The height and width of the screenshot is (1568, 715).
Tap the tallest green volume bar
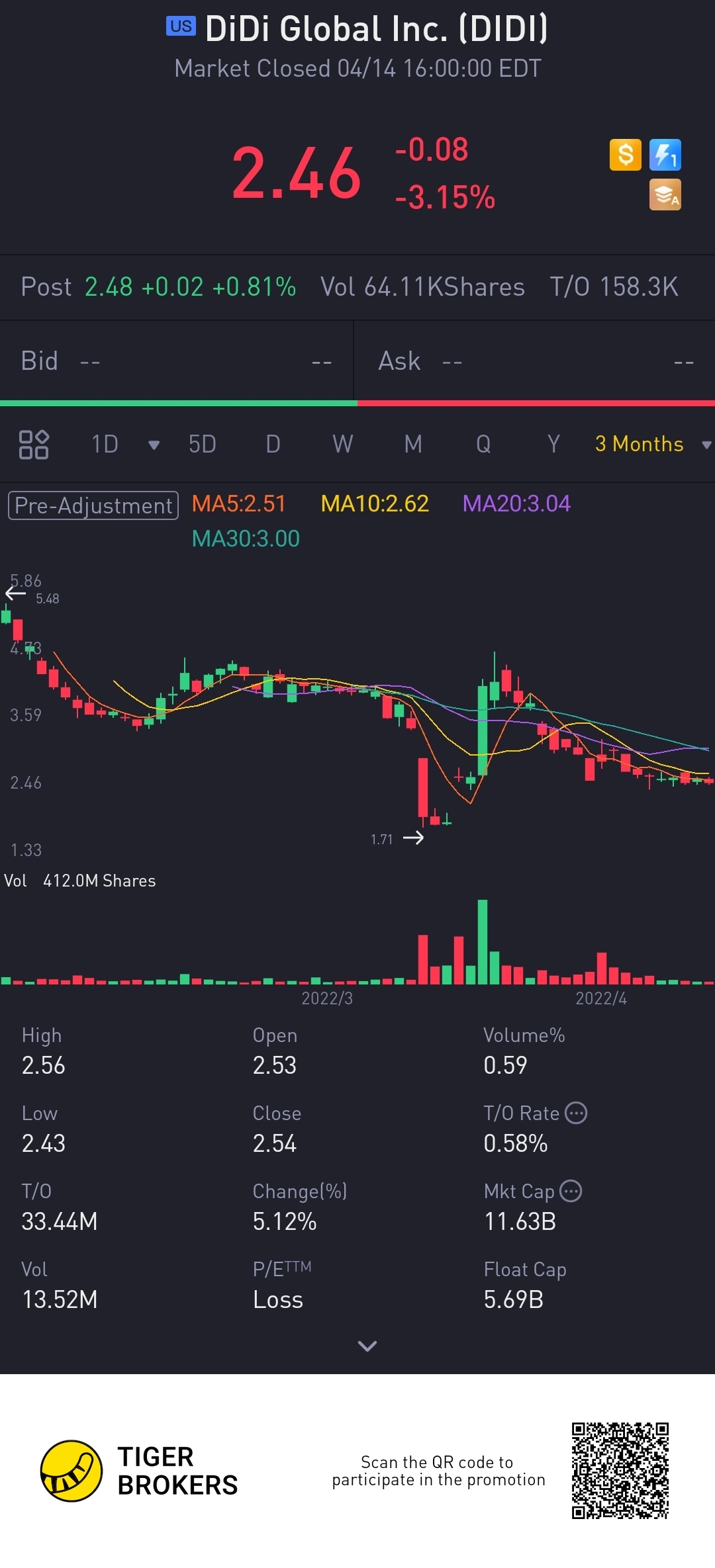coord(483,942)
